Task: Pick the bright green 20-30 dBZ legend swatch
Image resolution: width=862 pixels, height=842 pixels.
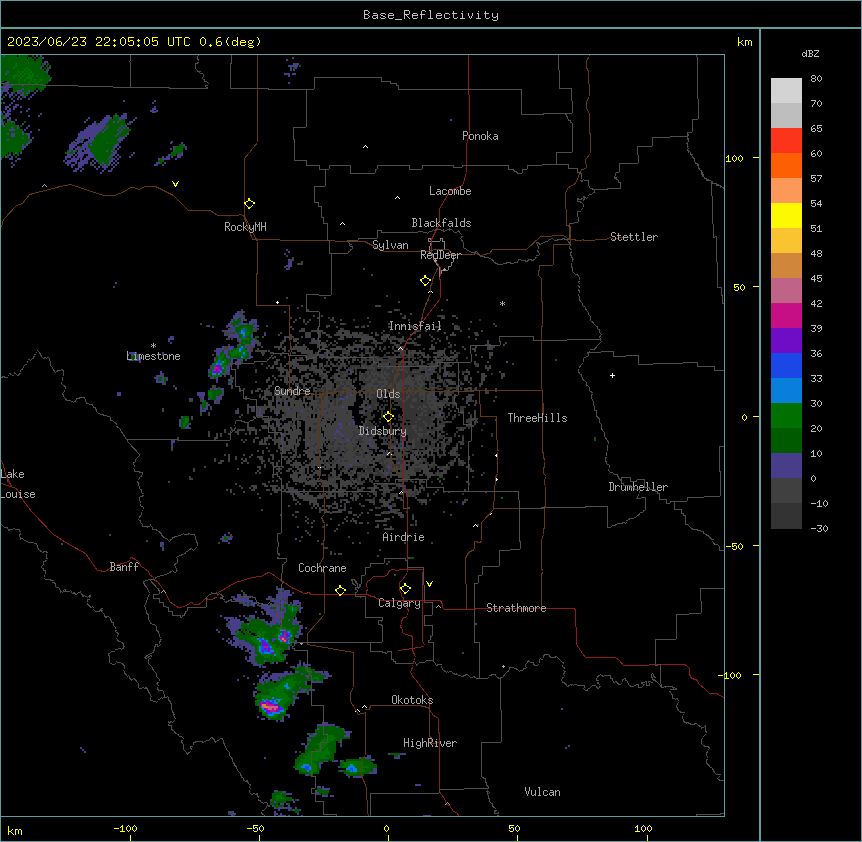Action: coord(786,416)
